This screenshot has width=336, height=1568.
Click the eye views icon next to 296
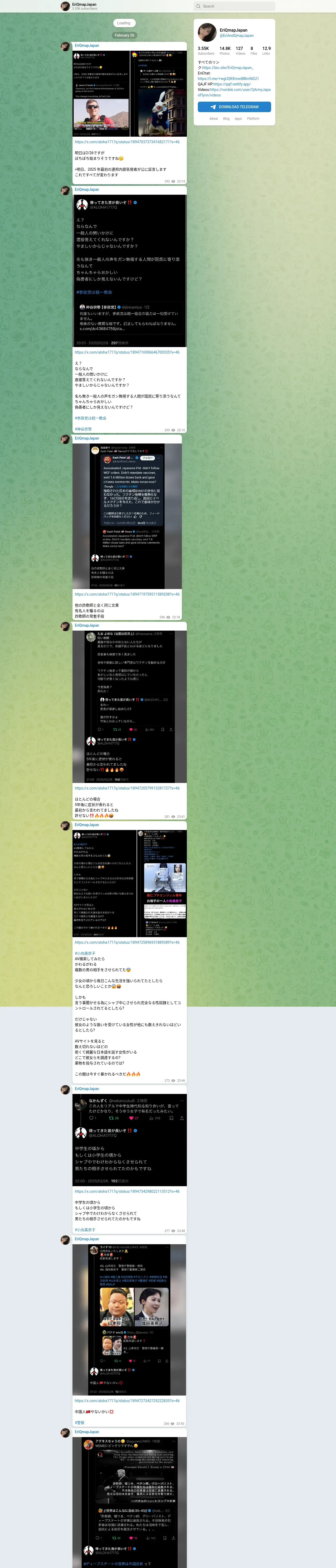pos(168,617)
